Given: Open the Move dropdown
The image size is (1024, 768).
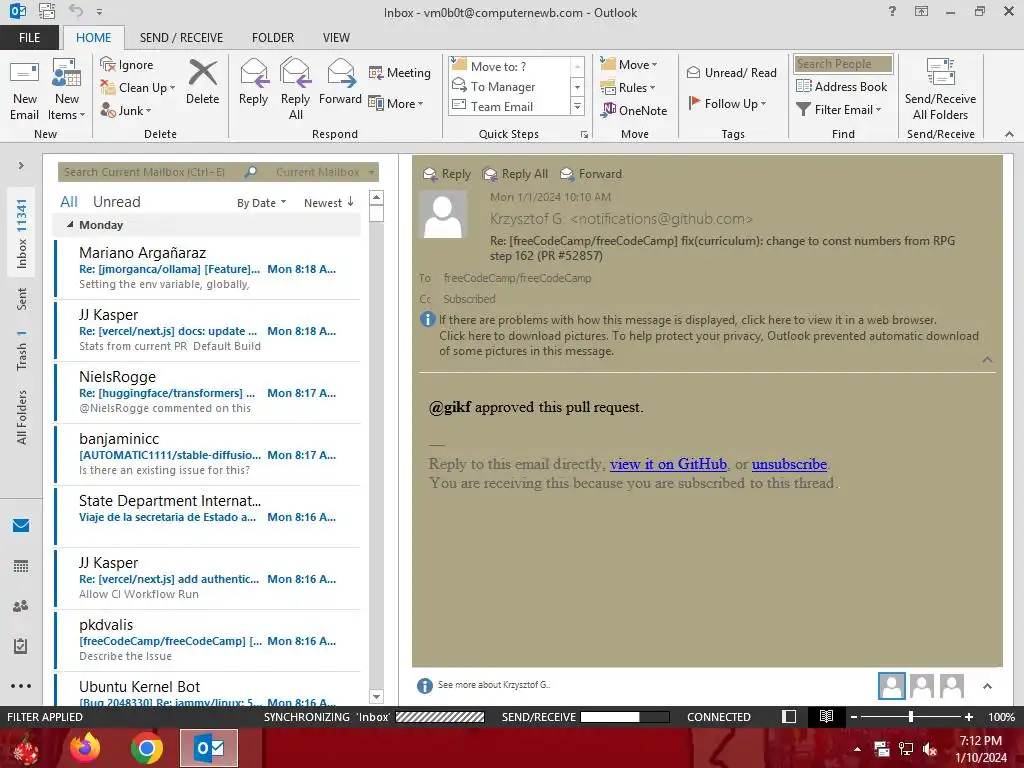Looking at the screenshot, I should click(629, 65).
